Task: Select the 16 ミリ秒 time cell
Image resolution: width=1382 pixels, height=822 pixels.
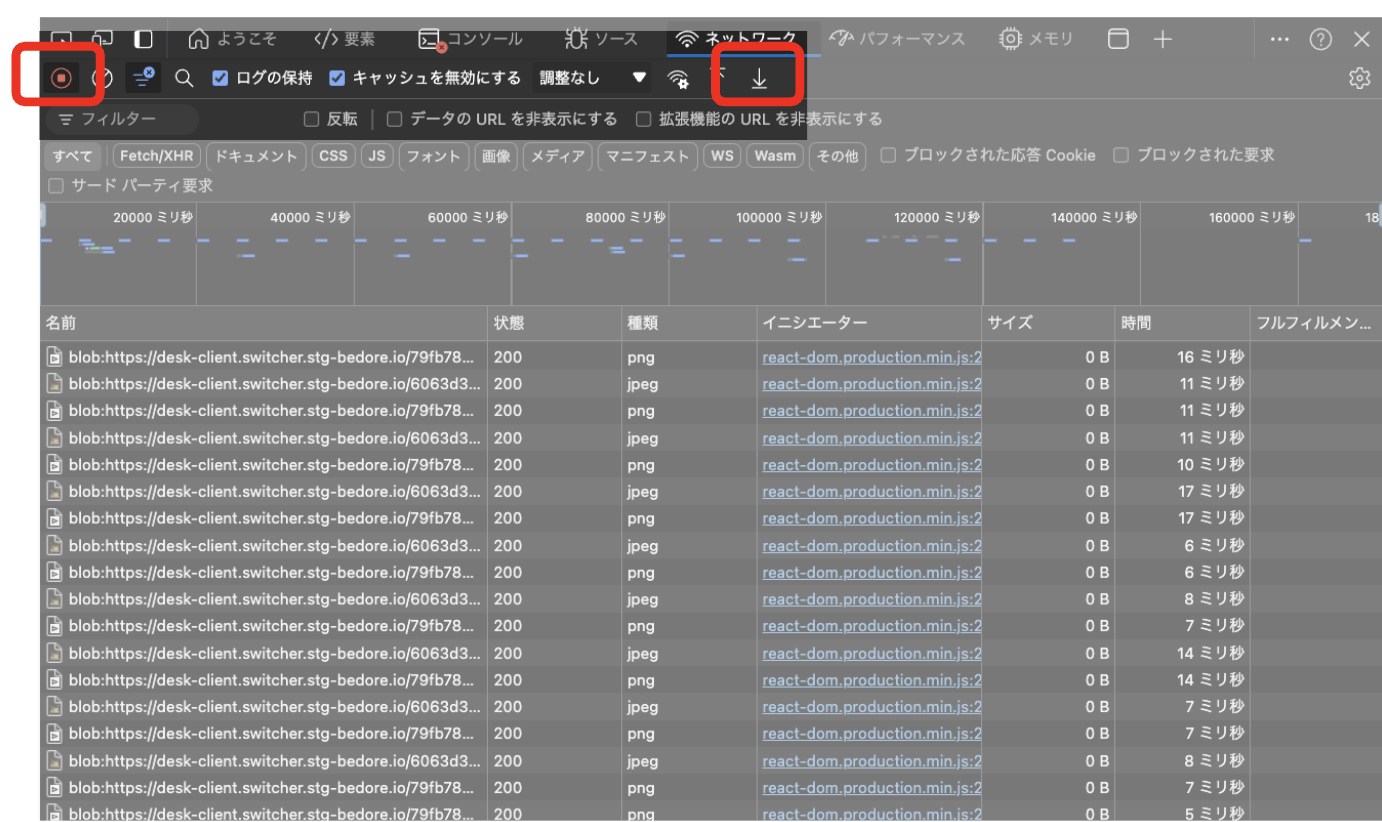Action: (x=1183, y=357)
